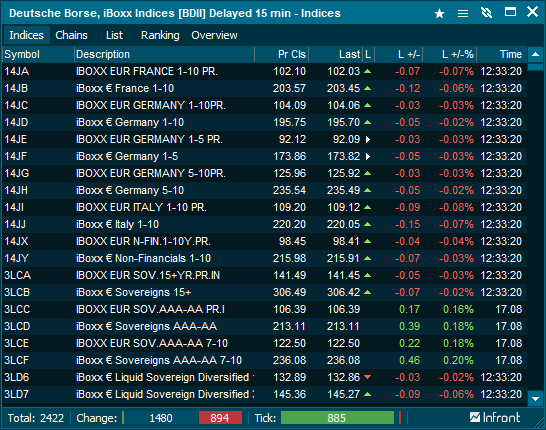Image resolution: width=546 pixels, height=430 pixels.
Task: Switch to the Overview tab
Action: point(214,35)
